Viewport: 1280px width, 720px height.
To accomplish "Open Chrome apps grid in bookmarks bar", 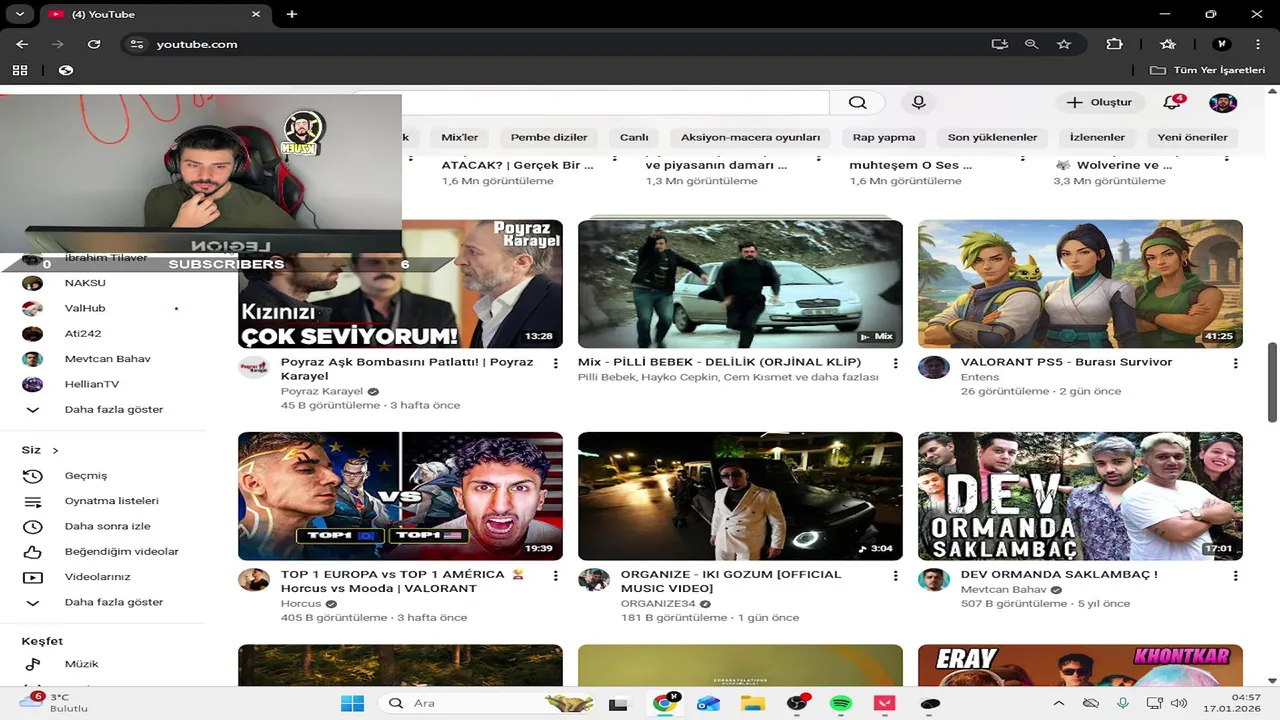I will [x=20, y=70].
